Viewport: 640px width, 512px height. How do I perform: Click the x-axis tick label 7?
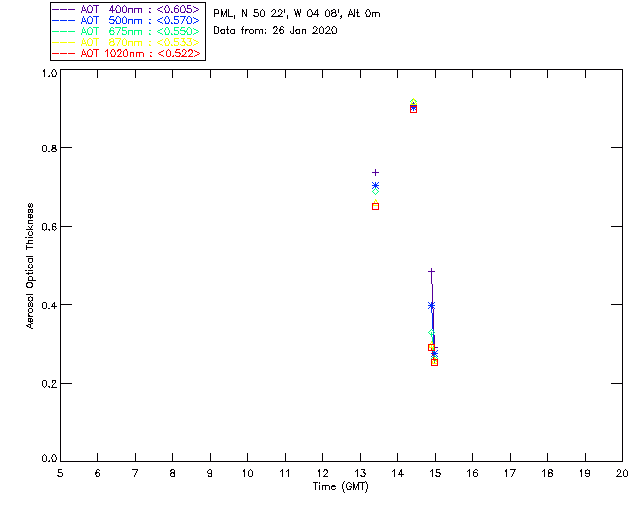[135, 473]
